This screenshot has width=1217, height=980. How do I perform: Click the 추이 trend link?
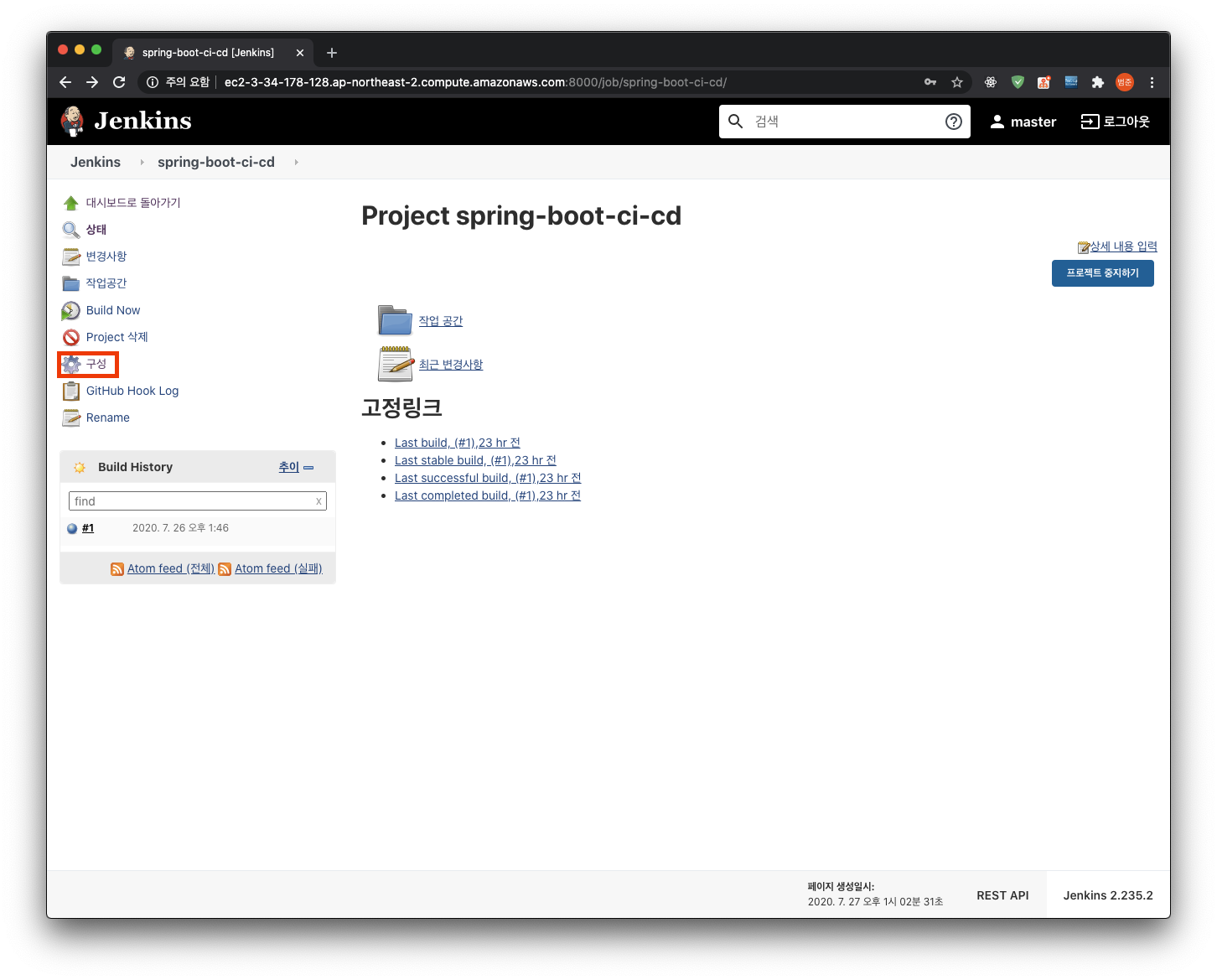pyautogui.click(x=289, y=467)
